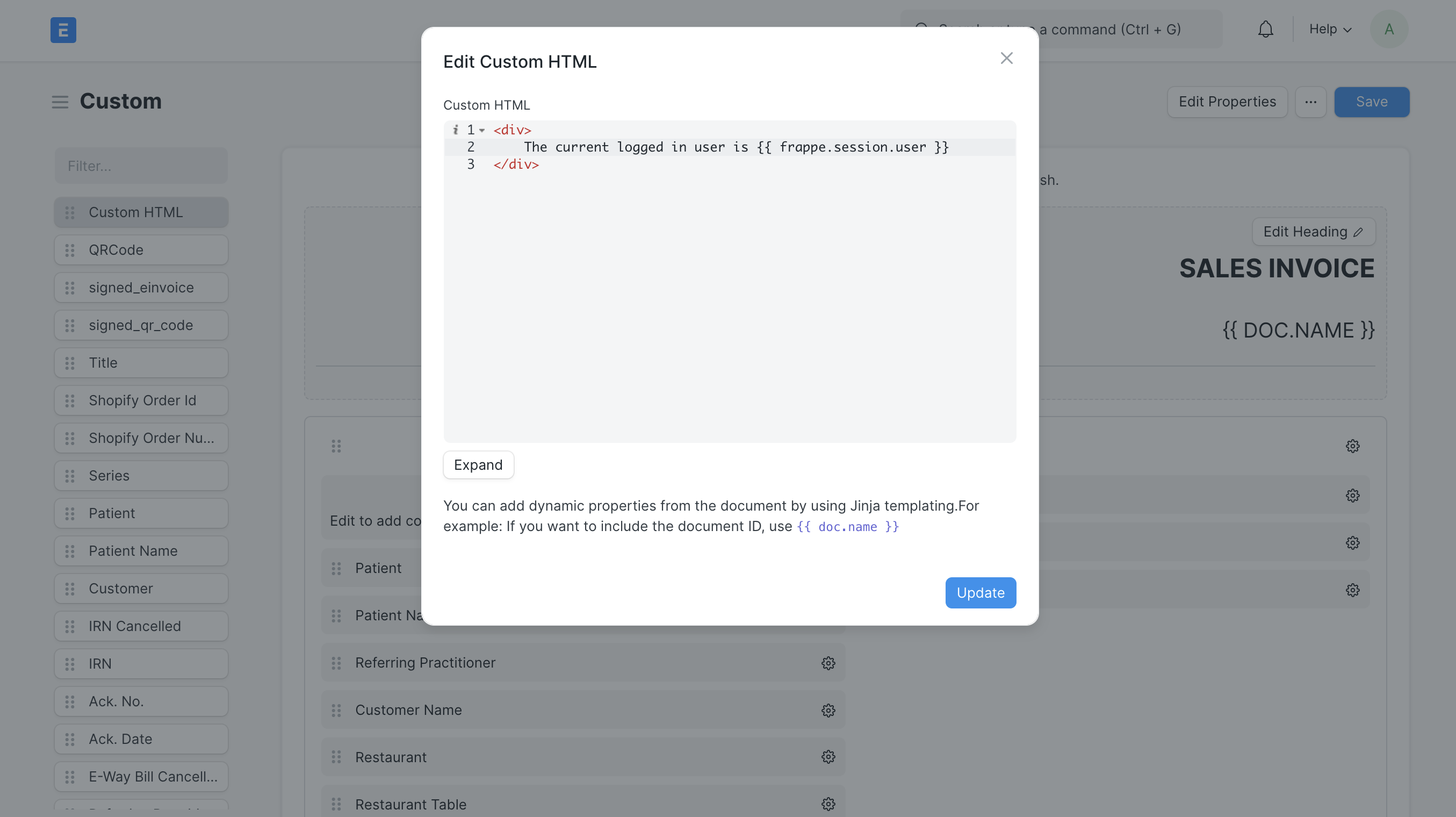Click the Filter input field
The height and width of the screenshot is (817, 1456).
(x=141, y=165)
